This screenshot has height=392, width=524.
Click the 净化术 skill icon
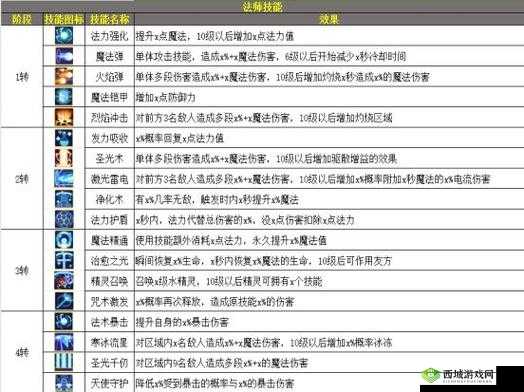[x=64, y=199]
